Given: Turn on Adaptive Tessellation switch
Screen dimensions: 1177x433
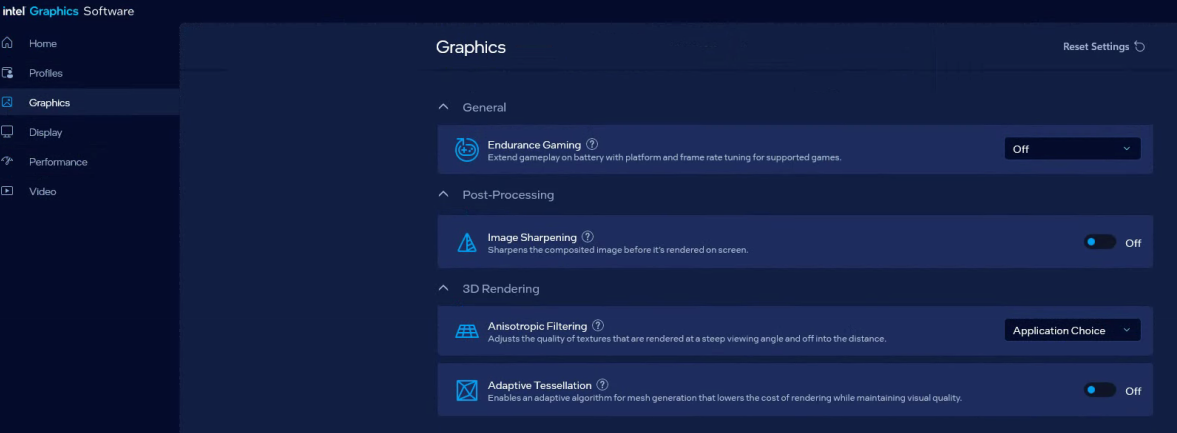Looking at the screenshot, I should coord(1099,390).
